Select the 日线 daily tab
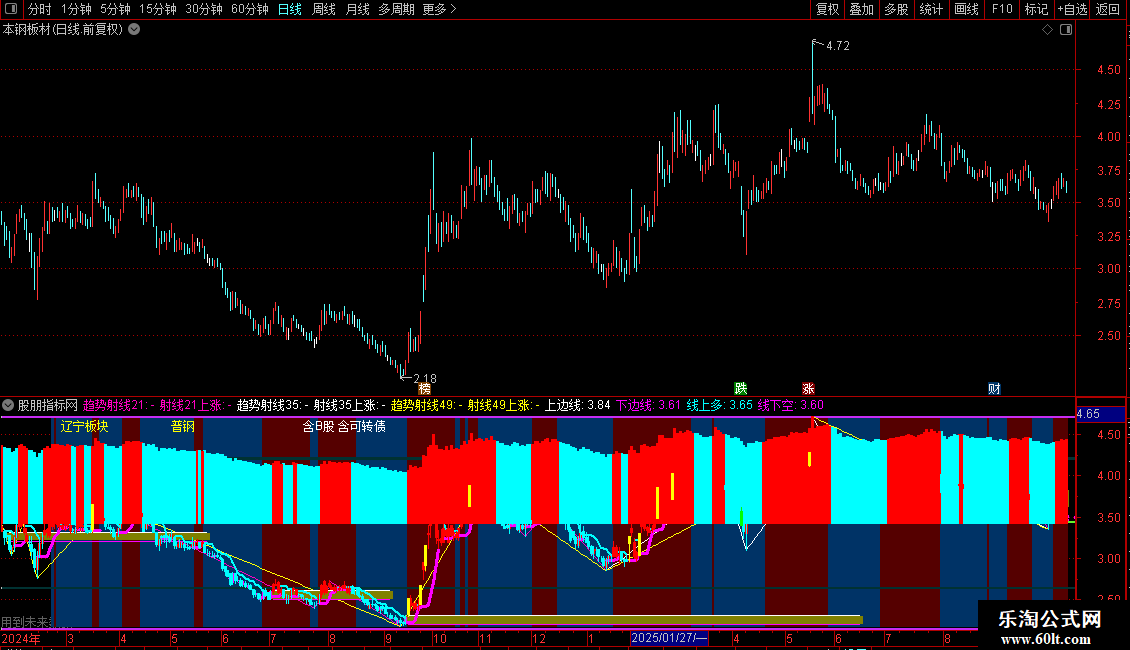The image size is (1130, 650). click(290, 9)
